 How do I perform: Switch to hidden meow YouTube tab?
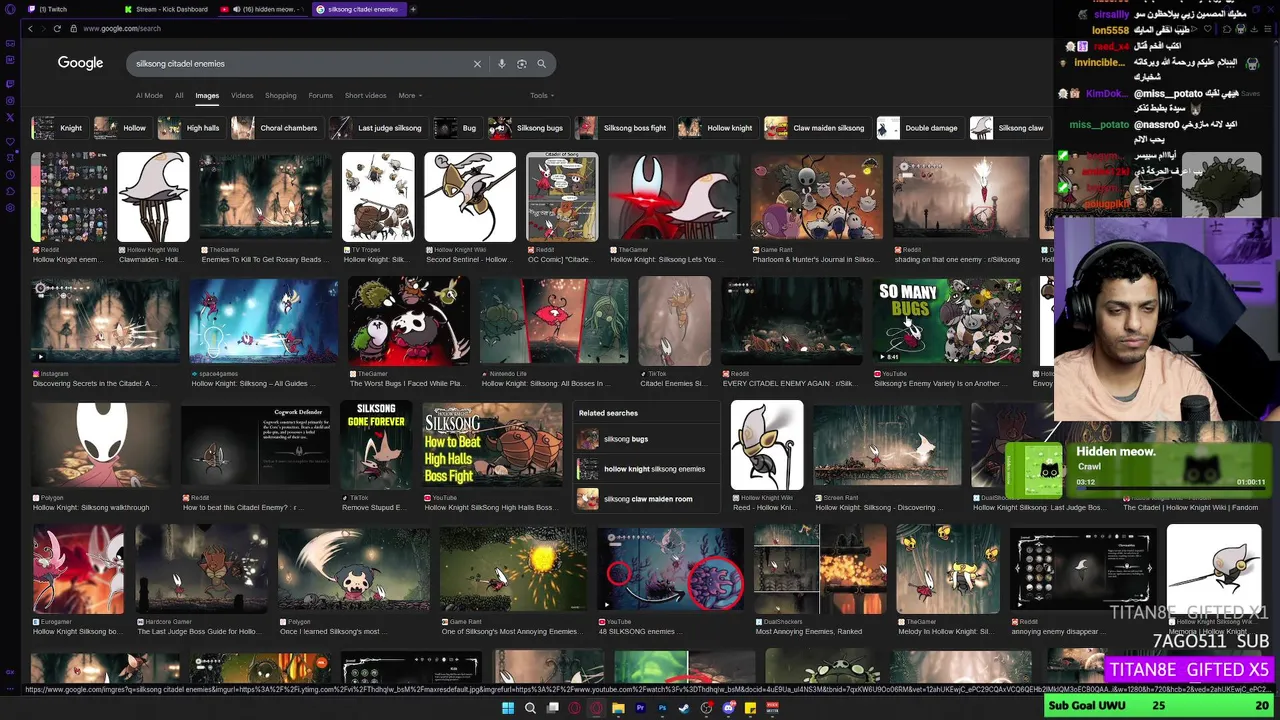[264, 9]
